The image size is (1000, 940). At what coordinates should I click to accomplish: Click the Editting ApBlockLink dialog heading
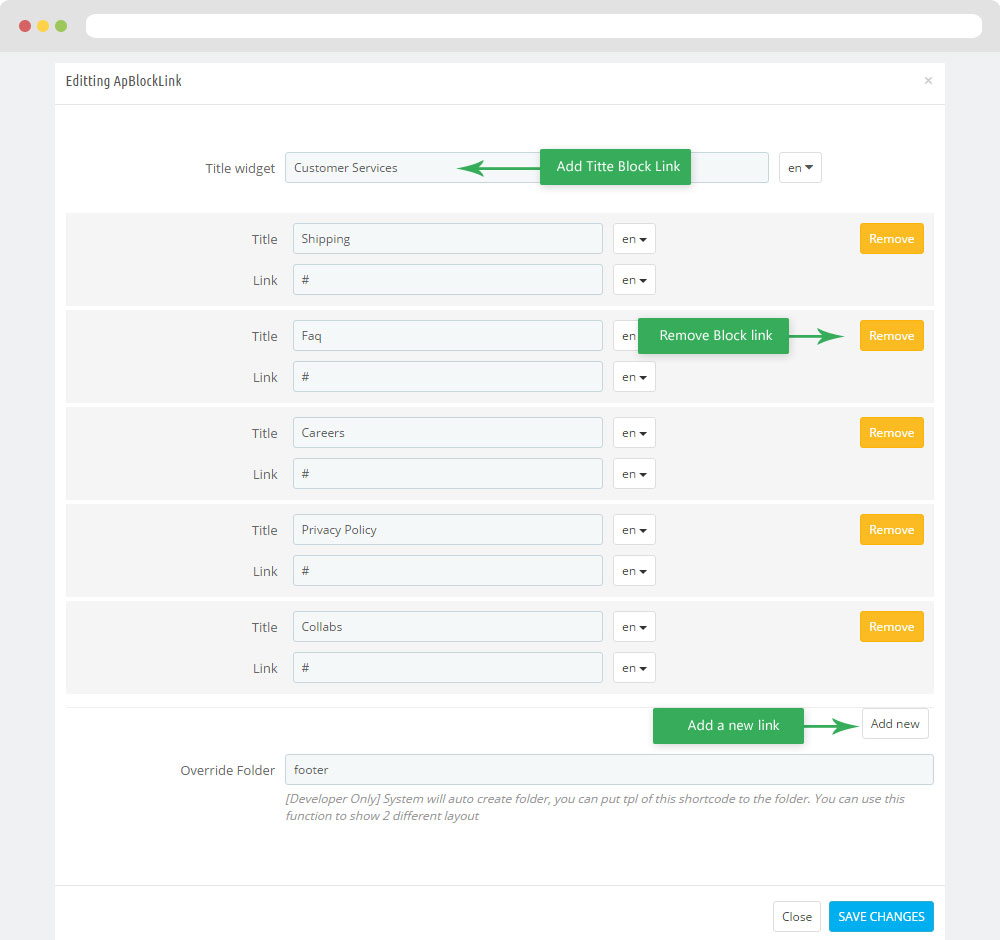tap(124, 81)
